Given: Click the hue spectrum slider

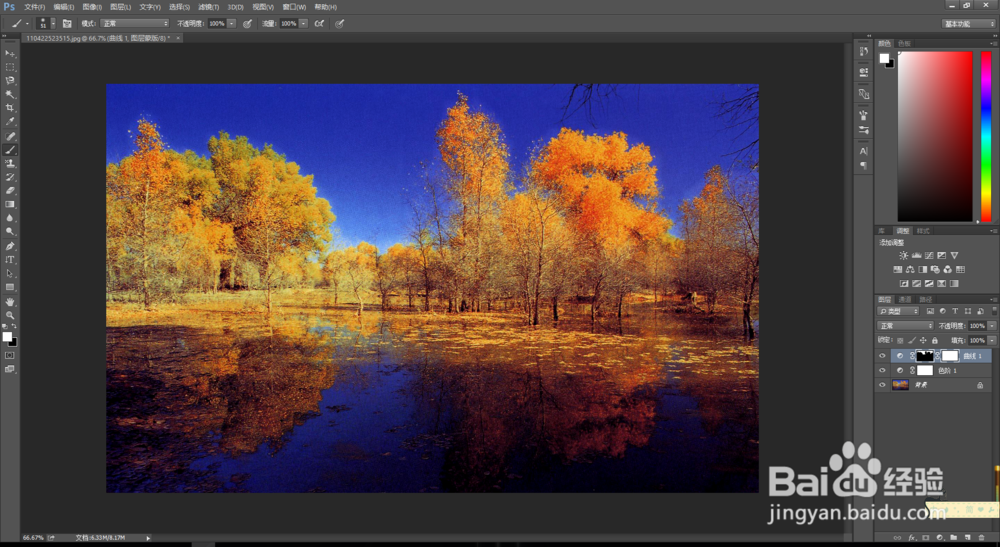Looking at the screenshot, I should click(x=986, y=136).
